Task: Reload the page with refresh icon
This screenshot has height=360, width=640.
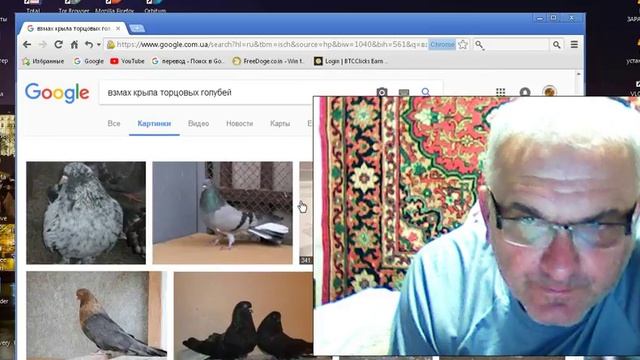Action: click(x=58, y=44)
